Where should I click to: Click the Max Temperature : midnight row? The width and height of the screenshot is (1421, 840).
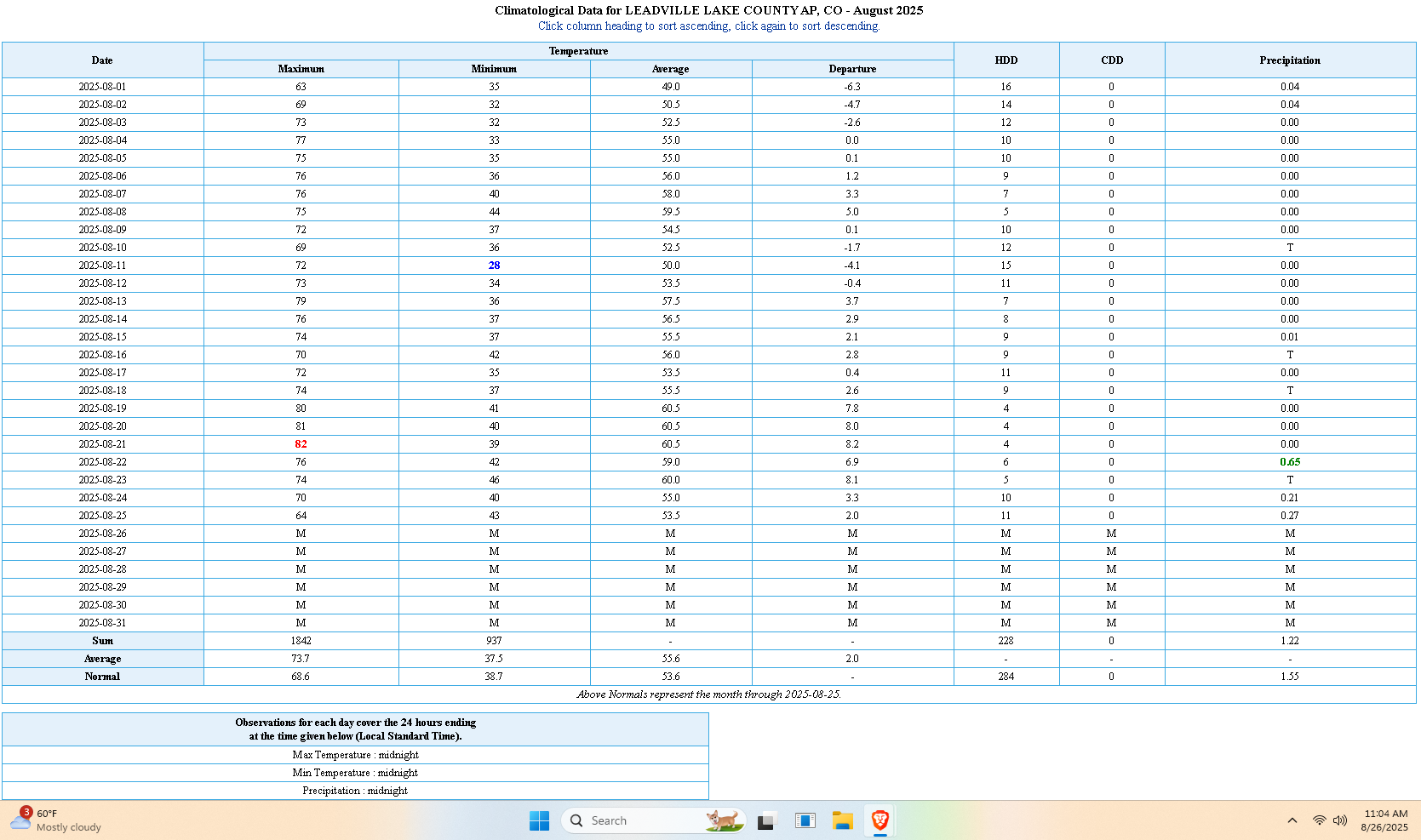pos(355,755)
